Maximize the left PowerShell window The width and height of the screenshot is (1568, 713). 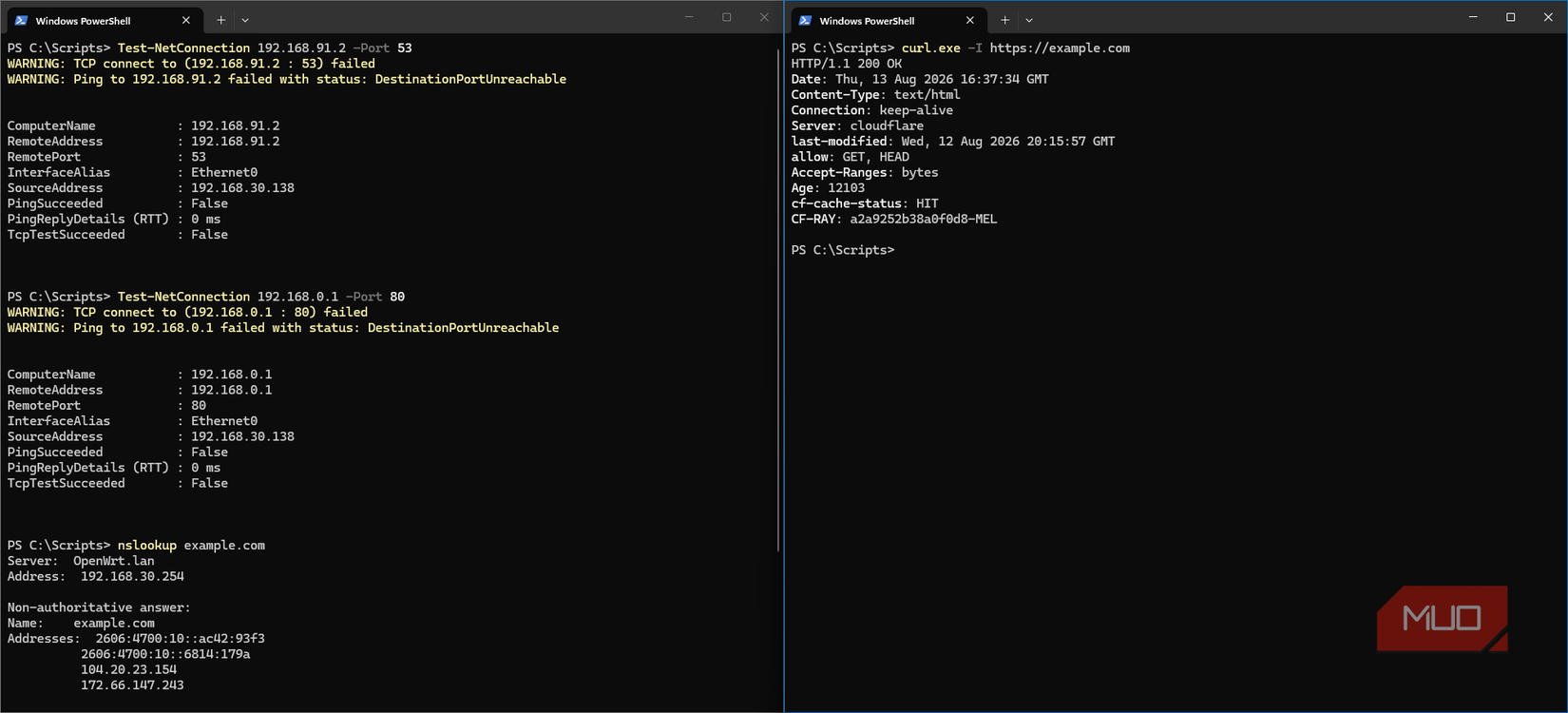(726, 17)
